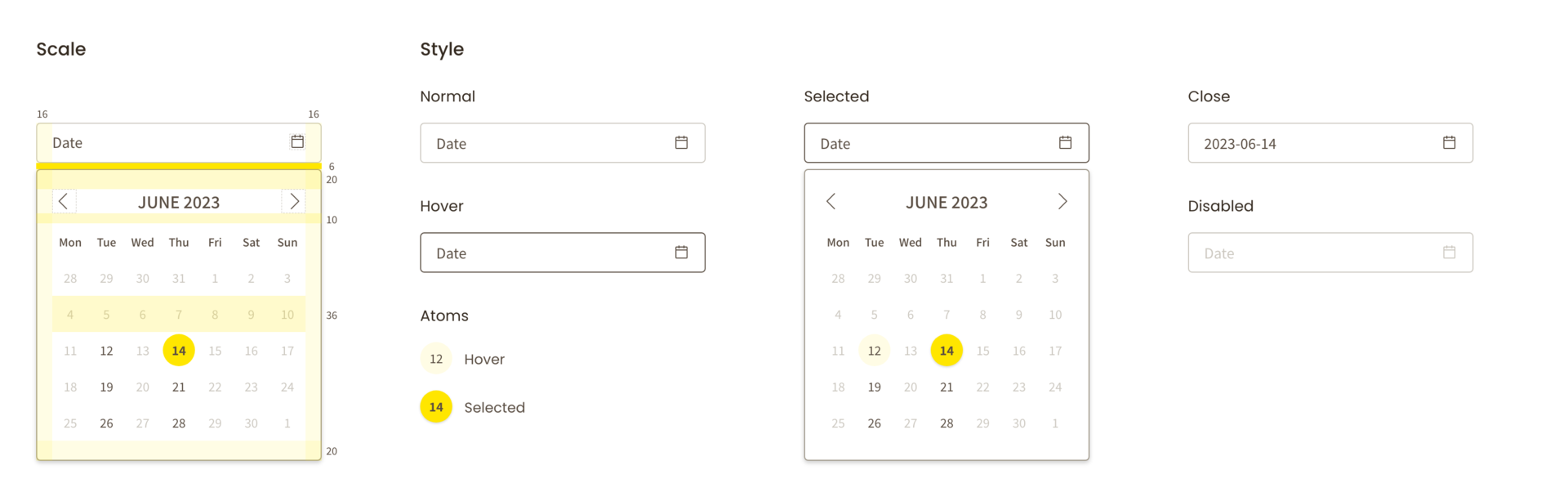Choose day 14 in Selected calendar
Screen dimensions: 1568x497
coord(947,351)
